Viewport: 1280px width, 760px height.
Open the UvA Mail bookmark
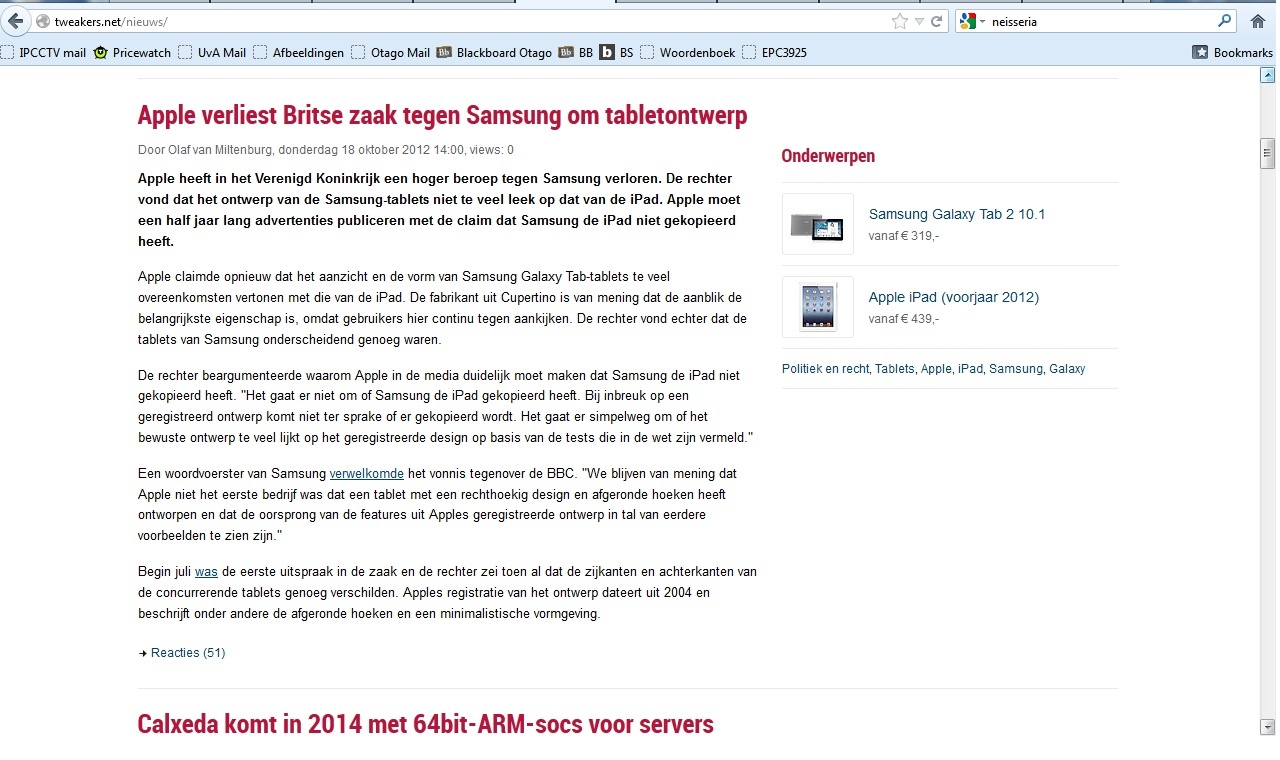pos(212,53)
